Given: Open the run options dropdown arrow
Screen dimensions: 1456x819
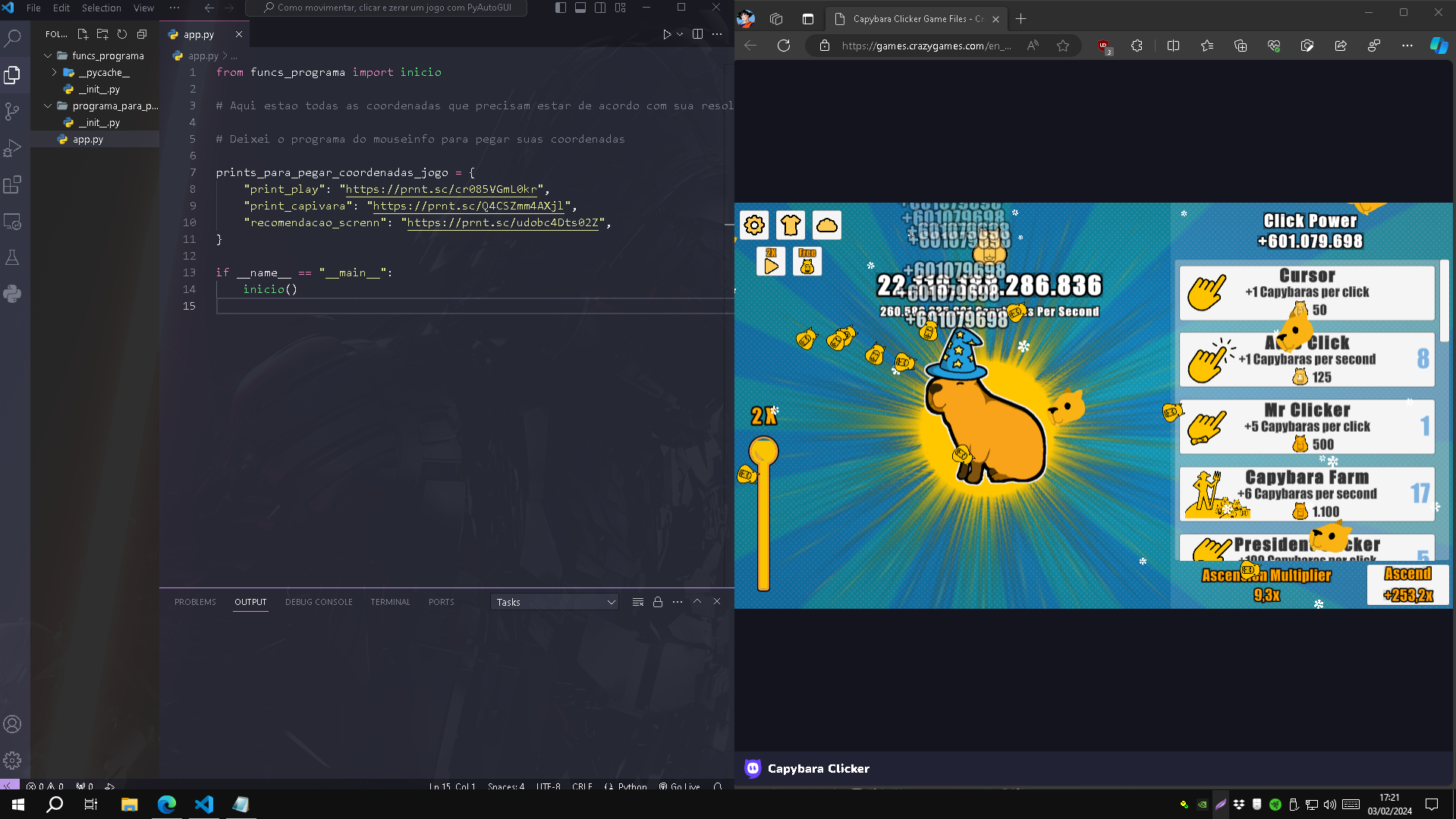Looking at the screenshot, I should click(x=680, y=34).
